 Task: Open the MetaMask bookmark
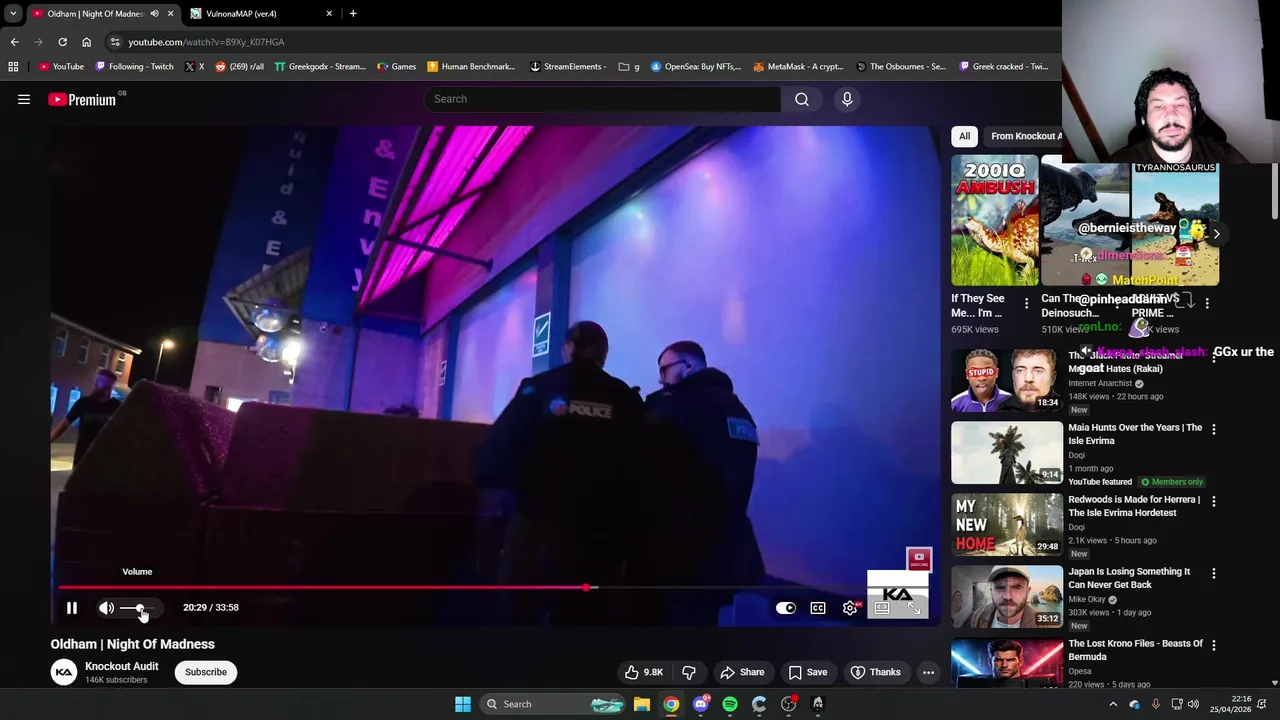pyautogui.click(x=798, y=67)
